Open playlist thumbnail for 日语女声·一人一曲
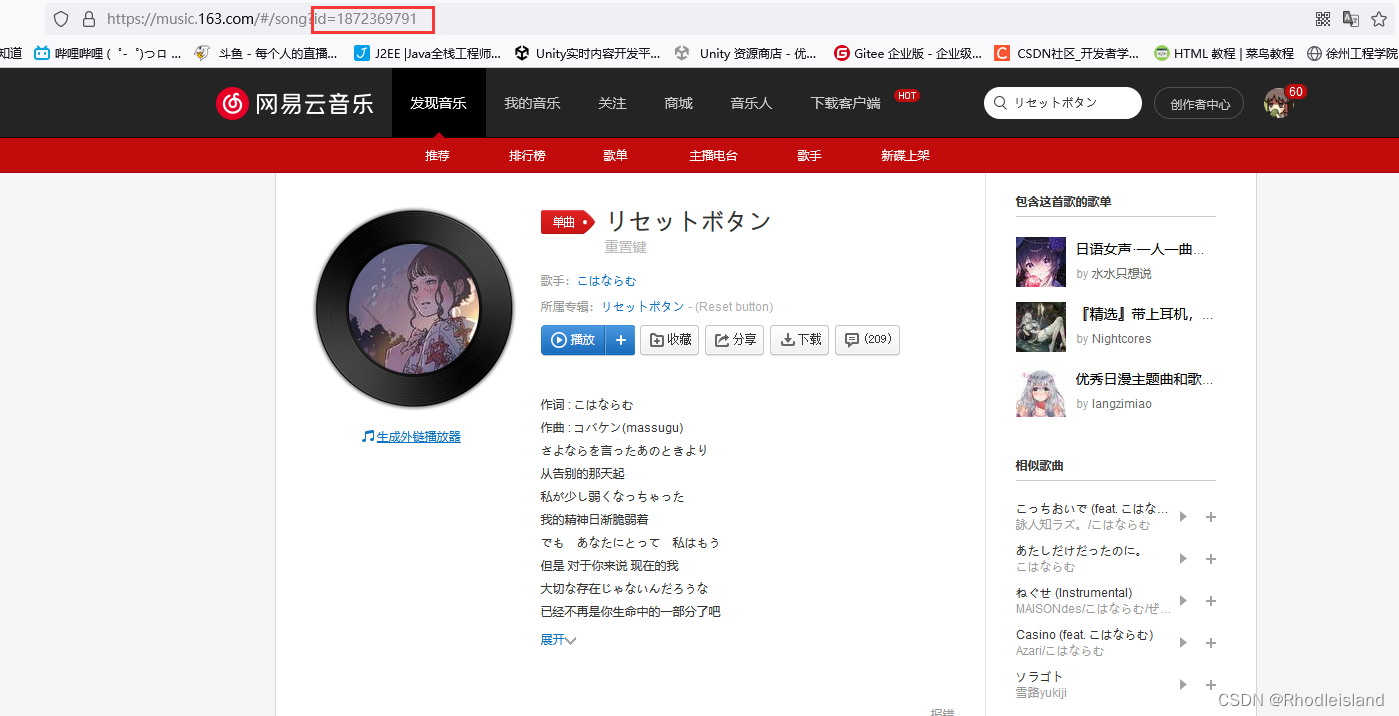This screenshot has height=716, width=1399. pos(1041,262)
